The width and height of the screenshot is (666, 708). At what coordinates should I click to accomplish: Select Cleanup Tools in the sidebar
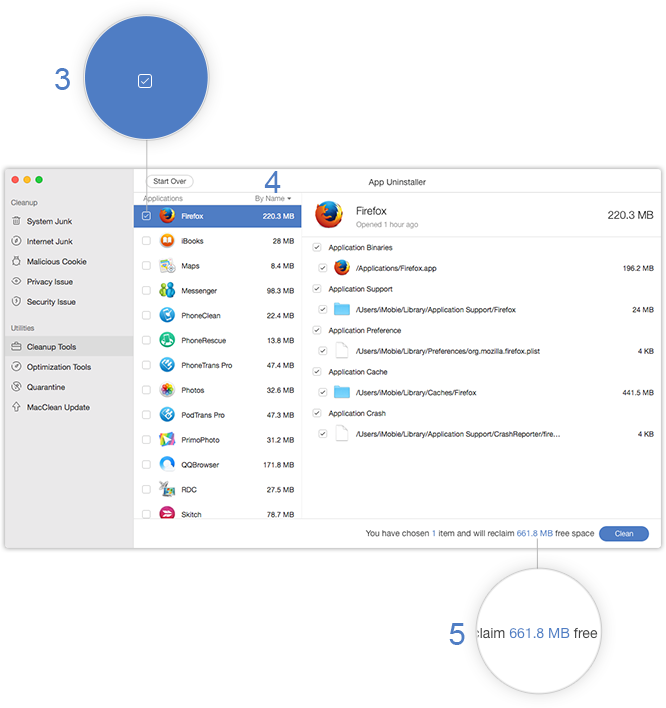point(70,346)
